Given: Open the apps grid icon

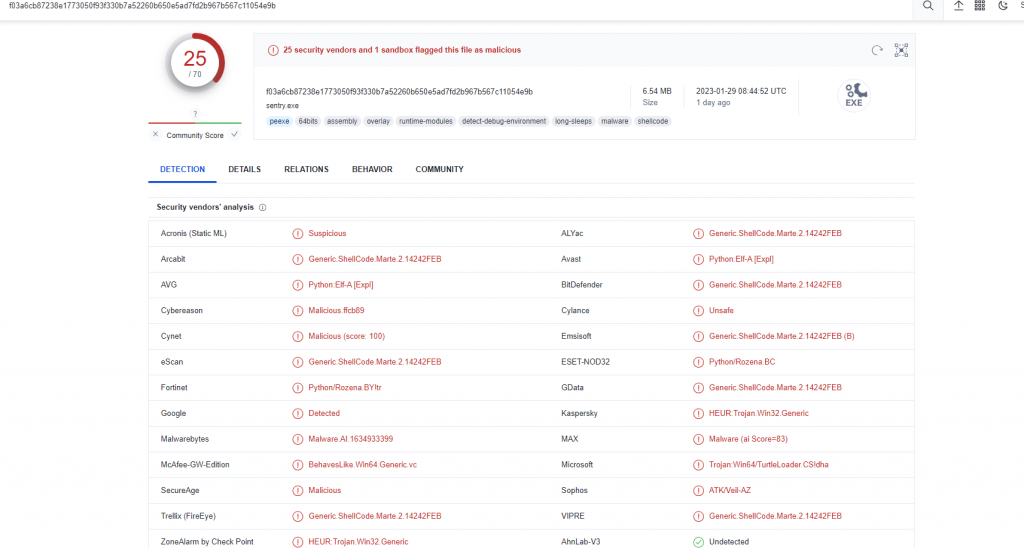Looking at the screenshot, I should pos(980,6).
